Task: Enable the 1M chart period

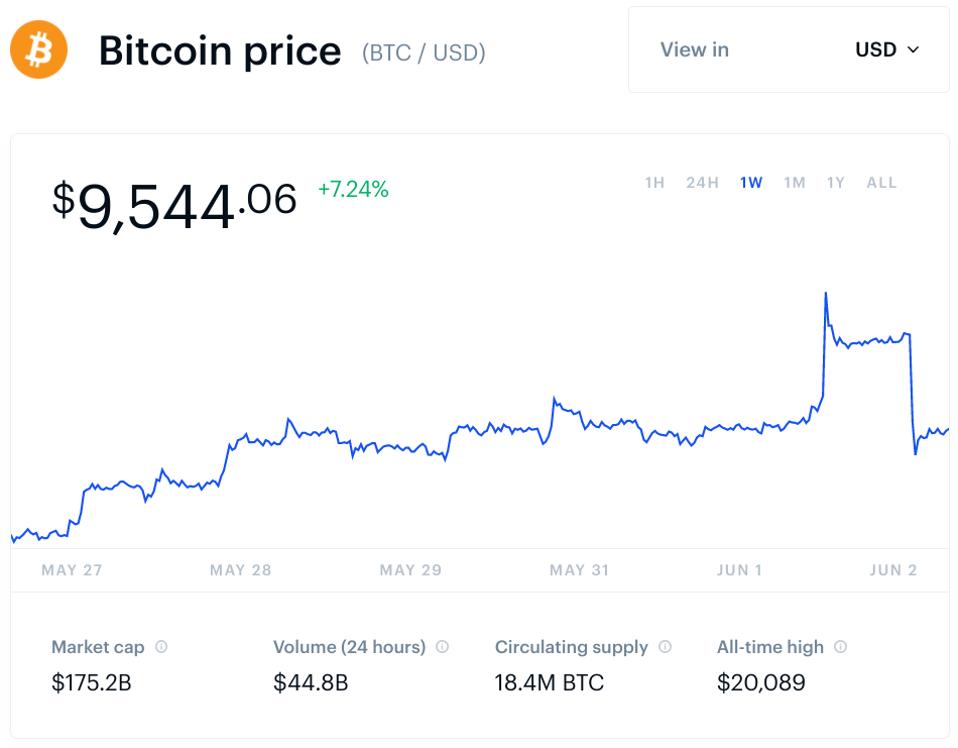Action: pos(795,183)
